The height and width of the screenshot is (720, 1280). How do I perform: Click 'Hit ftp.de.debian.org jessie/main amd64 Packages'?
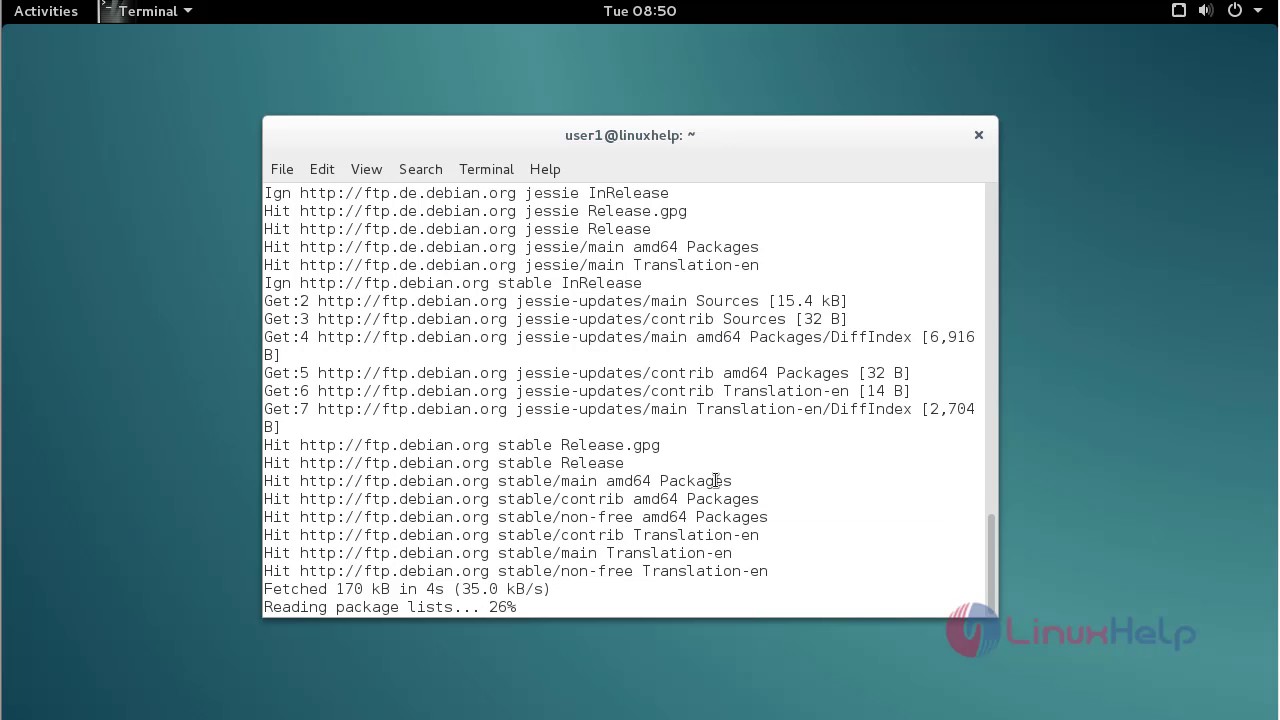511,247
